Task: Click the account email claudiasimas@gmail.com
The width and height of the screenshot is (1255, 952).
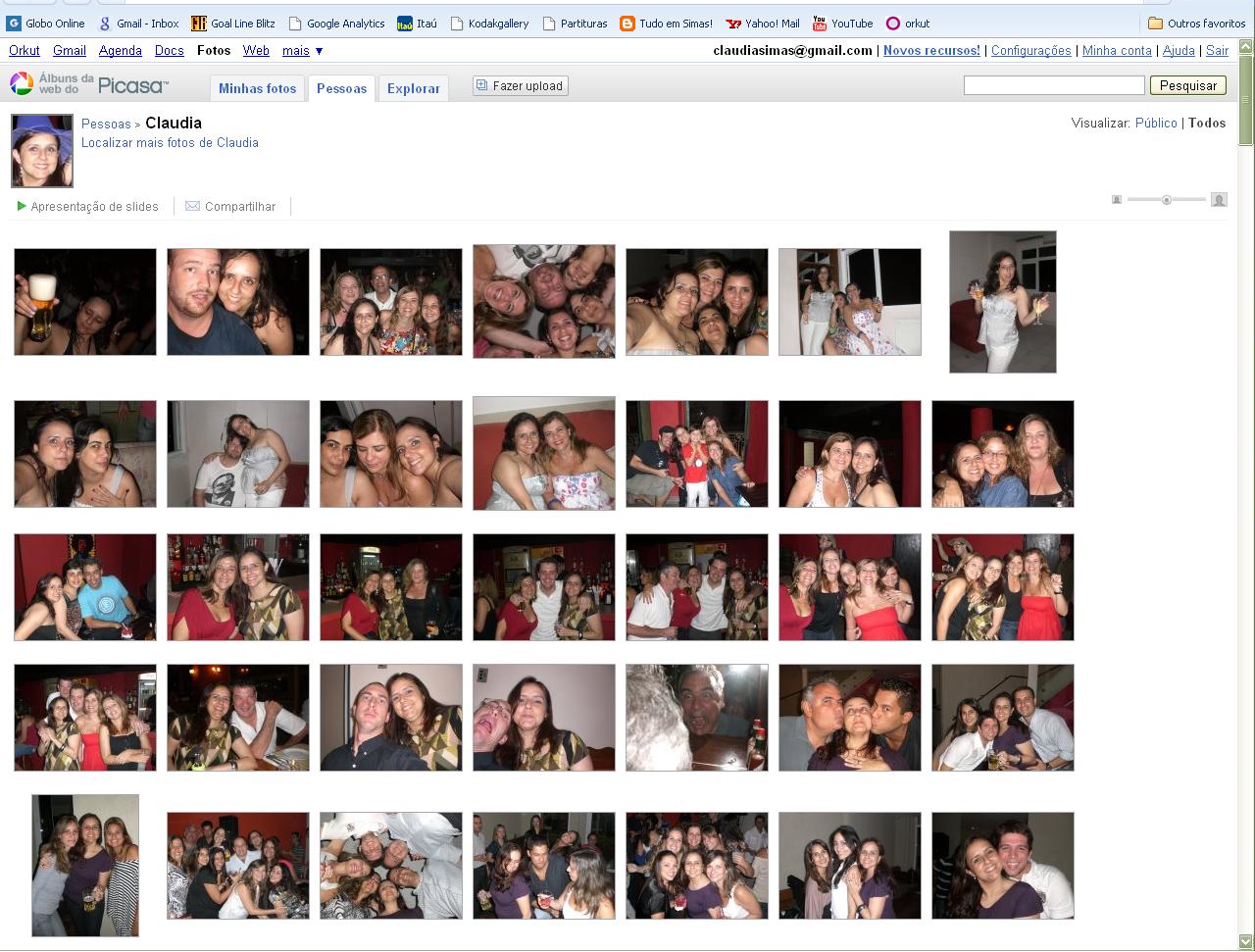Action: pos(792,50)
